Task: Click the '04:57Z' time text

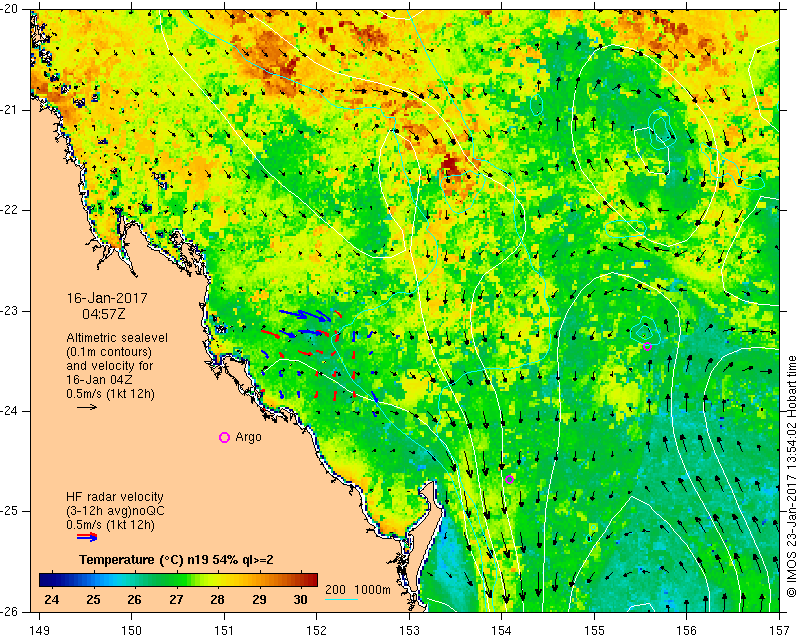Action: [104, 314]
